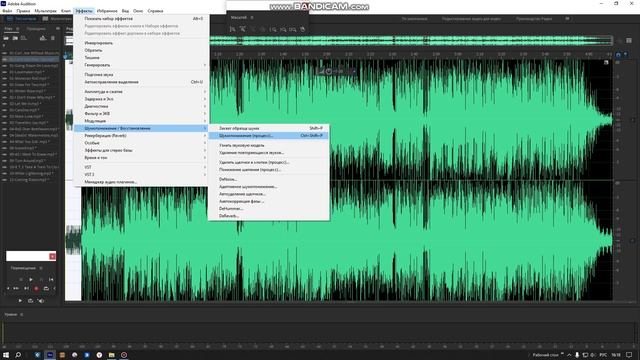The width and height of the screenshot is (640, 360).
Task: Expand the Модуляция submenu
Action: pyautogui.click(x=141, y=121)
